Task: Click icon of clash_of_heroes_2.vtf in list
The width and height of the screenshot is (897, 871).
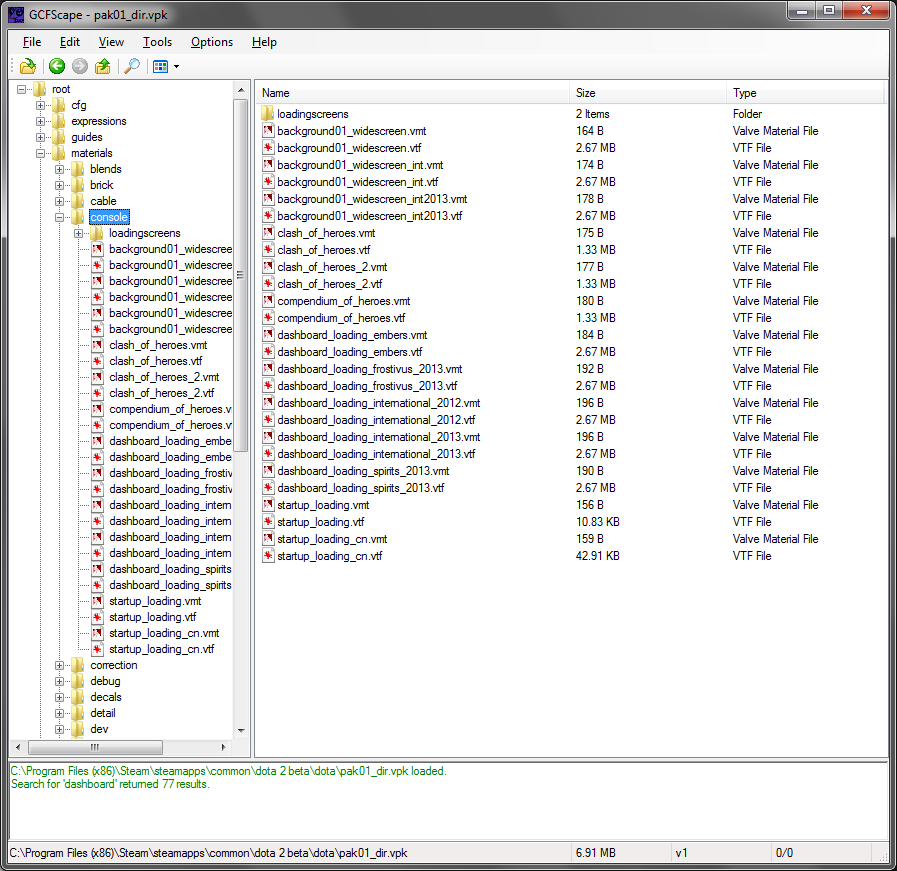Action: pos(268,284)
